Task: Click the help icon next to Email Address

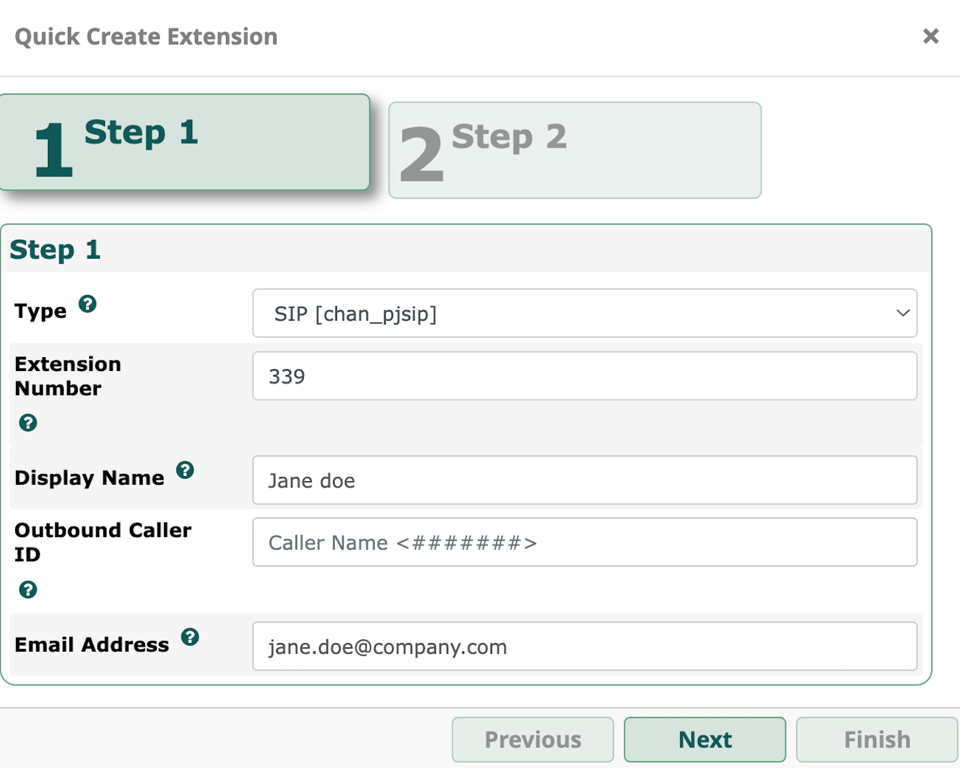Action: click(x=190, y=637)
